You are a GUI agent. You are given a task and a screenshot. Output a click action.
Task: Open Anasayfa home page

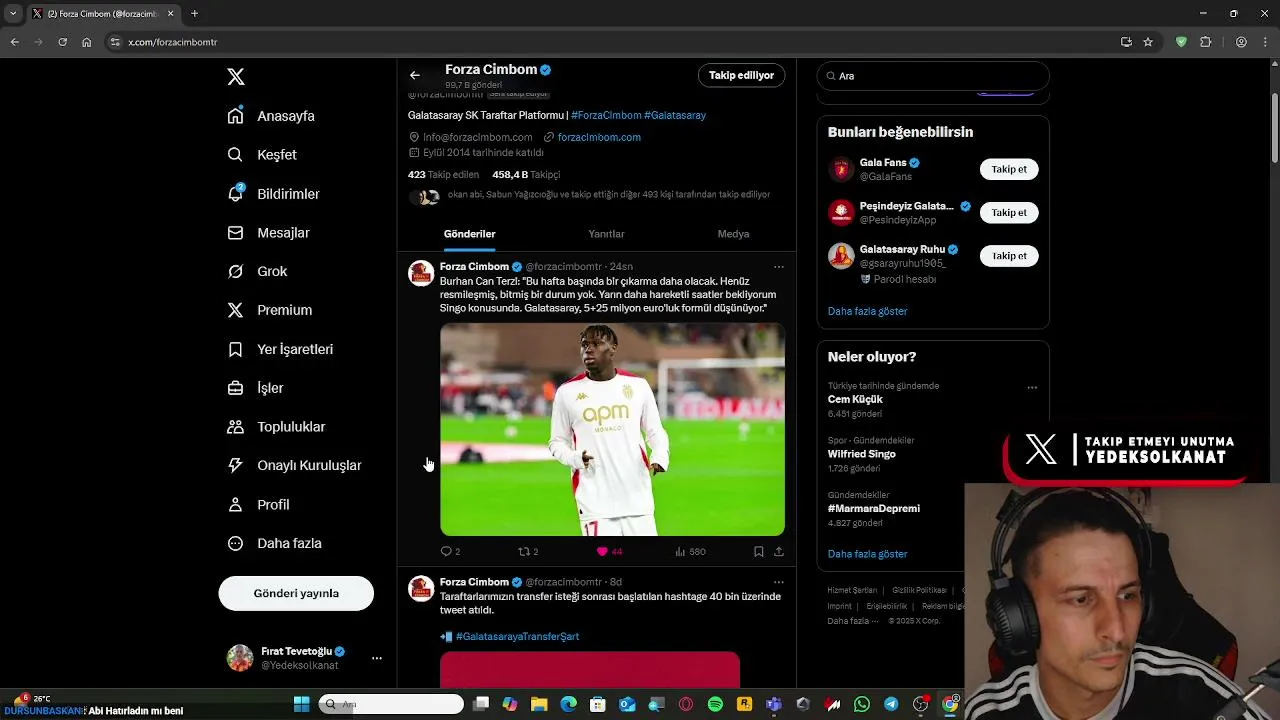pos(271,116)
